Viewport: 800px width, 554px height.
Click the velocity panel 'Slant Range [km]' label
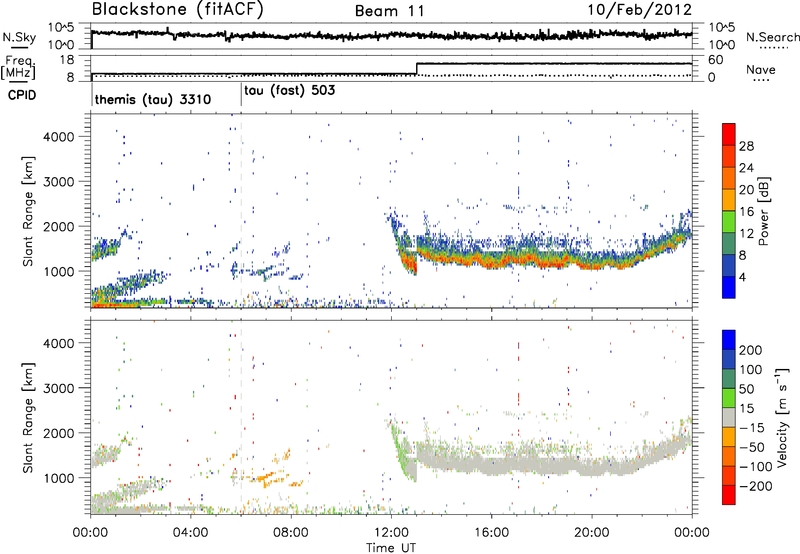(28, 418)
